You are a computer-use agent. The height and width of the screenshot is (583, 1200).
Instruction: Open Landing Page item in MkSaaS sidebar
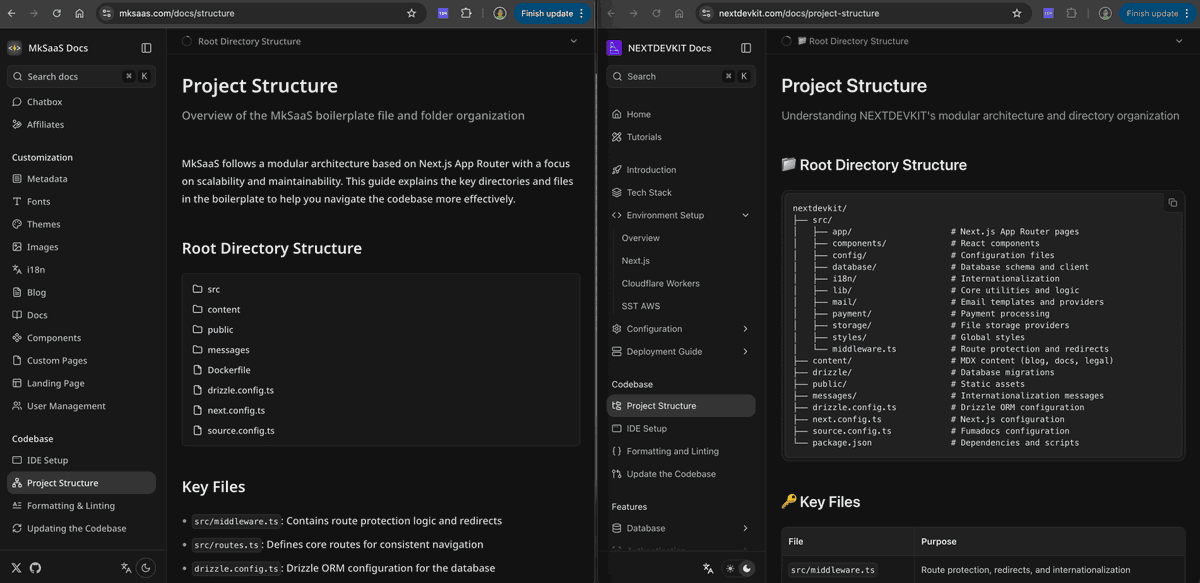[81, 383]
